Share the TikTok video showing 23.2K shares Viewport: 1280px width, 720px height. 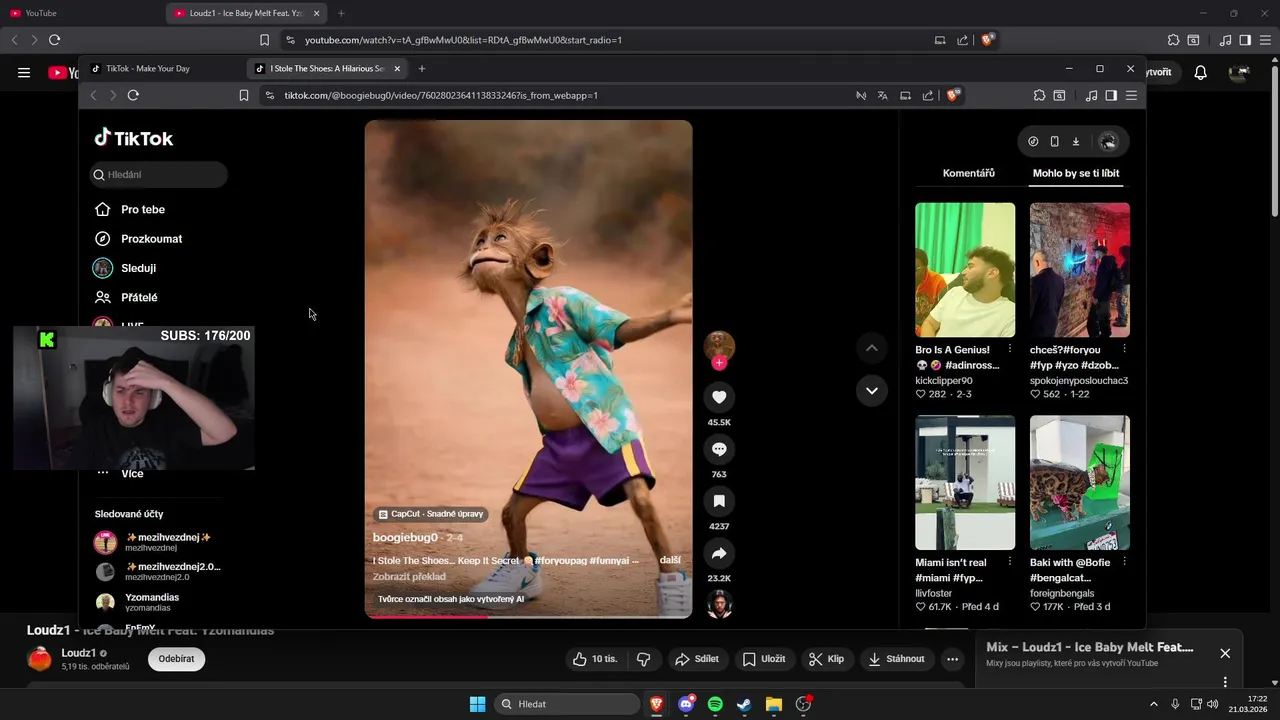pos(719,553)
